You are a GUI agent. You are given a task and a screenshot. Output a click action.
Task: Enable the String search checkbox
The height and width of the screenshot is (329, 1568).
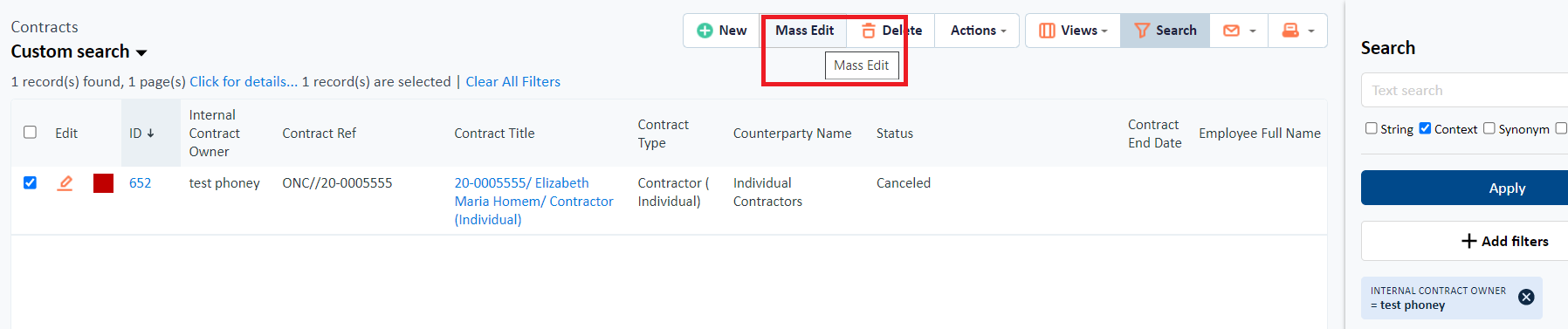pos(1371,128)
